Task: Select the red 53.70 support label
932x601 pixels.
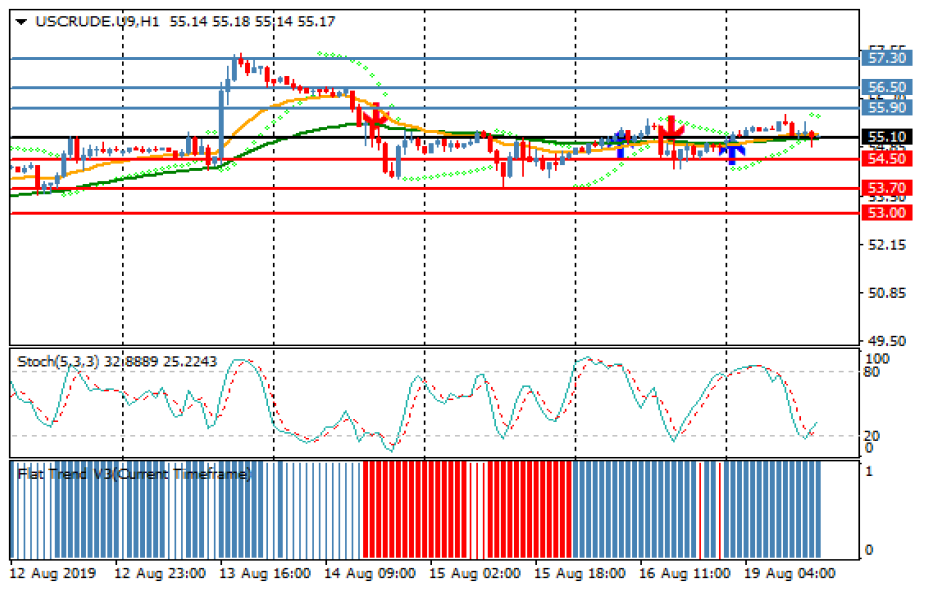Action: (x=887, y=188)
